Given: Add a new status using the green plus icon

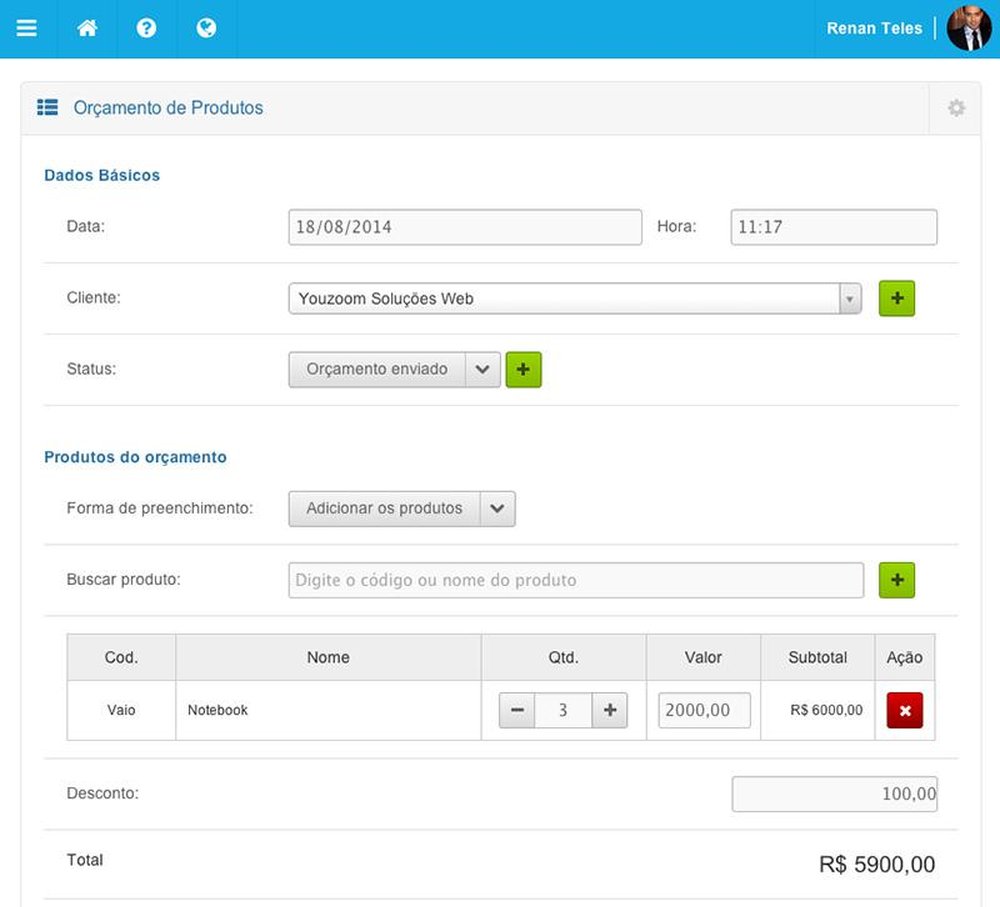Looking at the screenshot, I should (523, 369).
